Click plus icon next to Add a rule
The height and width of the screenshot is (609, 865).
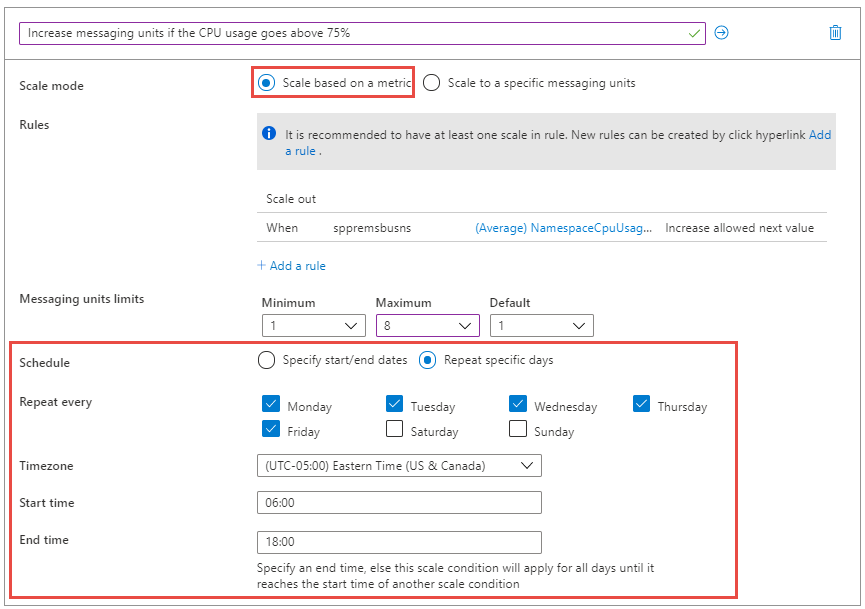(261, 265)
